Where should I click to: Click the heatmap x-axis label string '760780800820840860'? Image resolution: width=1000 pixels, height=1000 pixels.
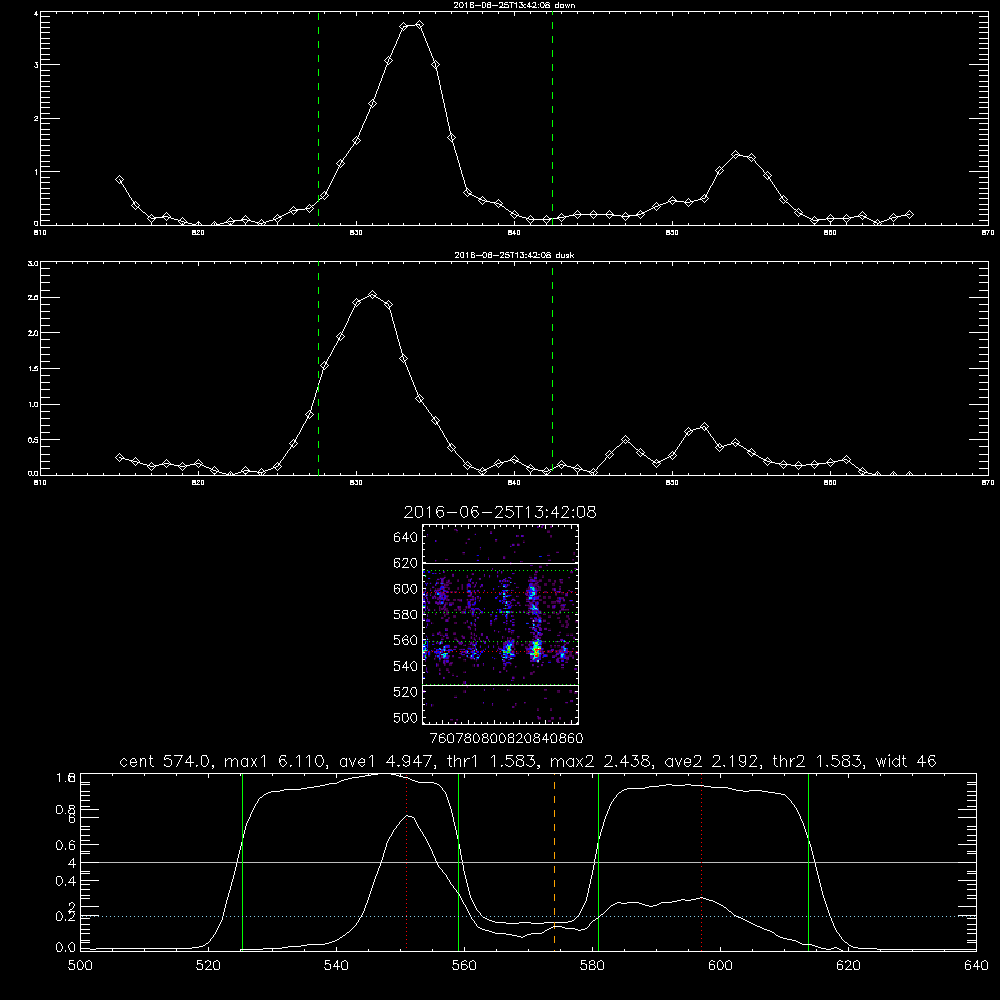click(506, 739)
